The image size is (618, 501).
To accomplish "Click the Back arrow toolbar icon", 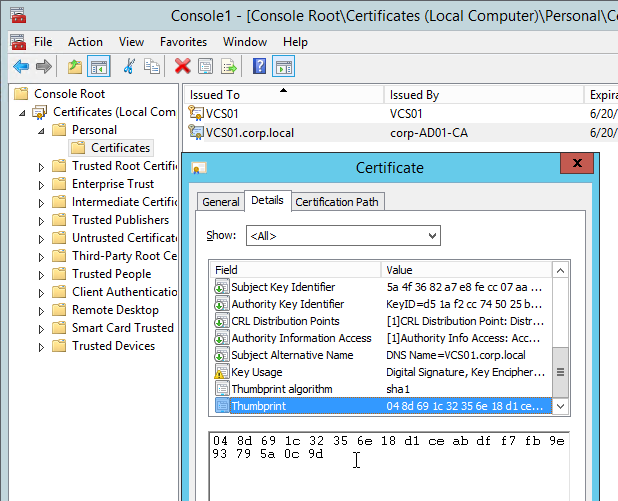I will (x=21, y=66).
